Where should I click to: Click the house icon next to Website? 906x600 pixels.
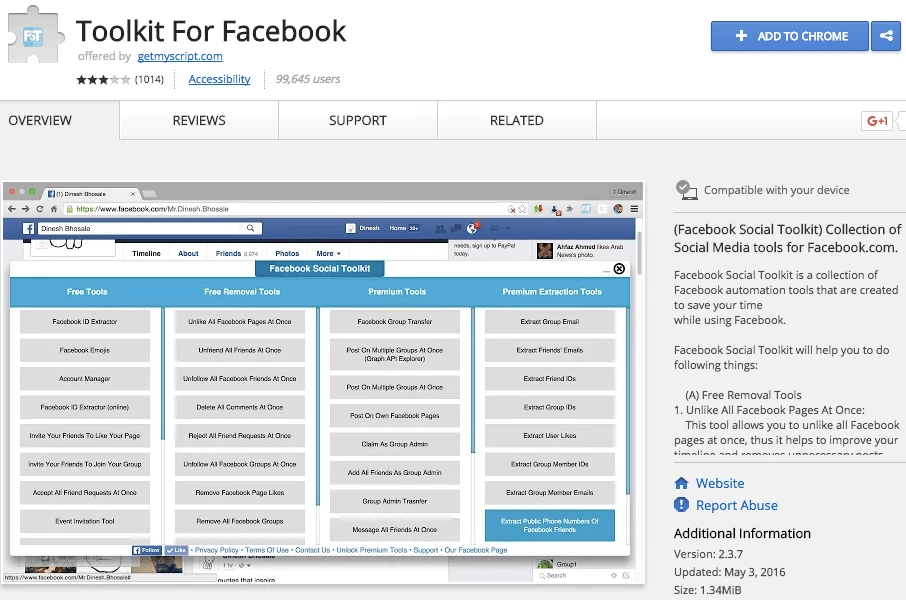pos(682,483)
